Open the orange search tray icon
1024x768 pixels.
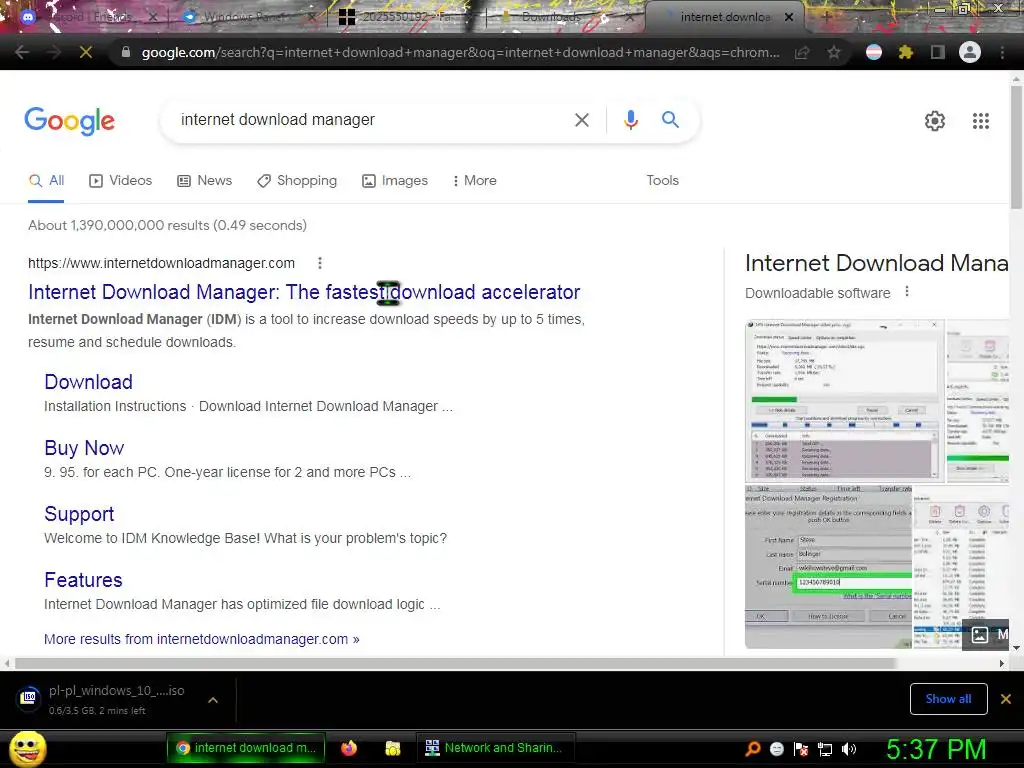[x=753, y=749]
